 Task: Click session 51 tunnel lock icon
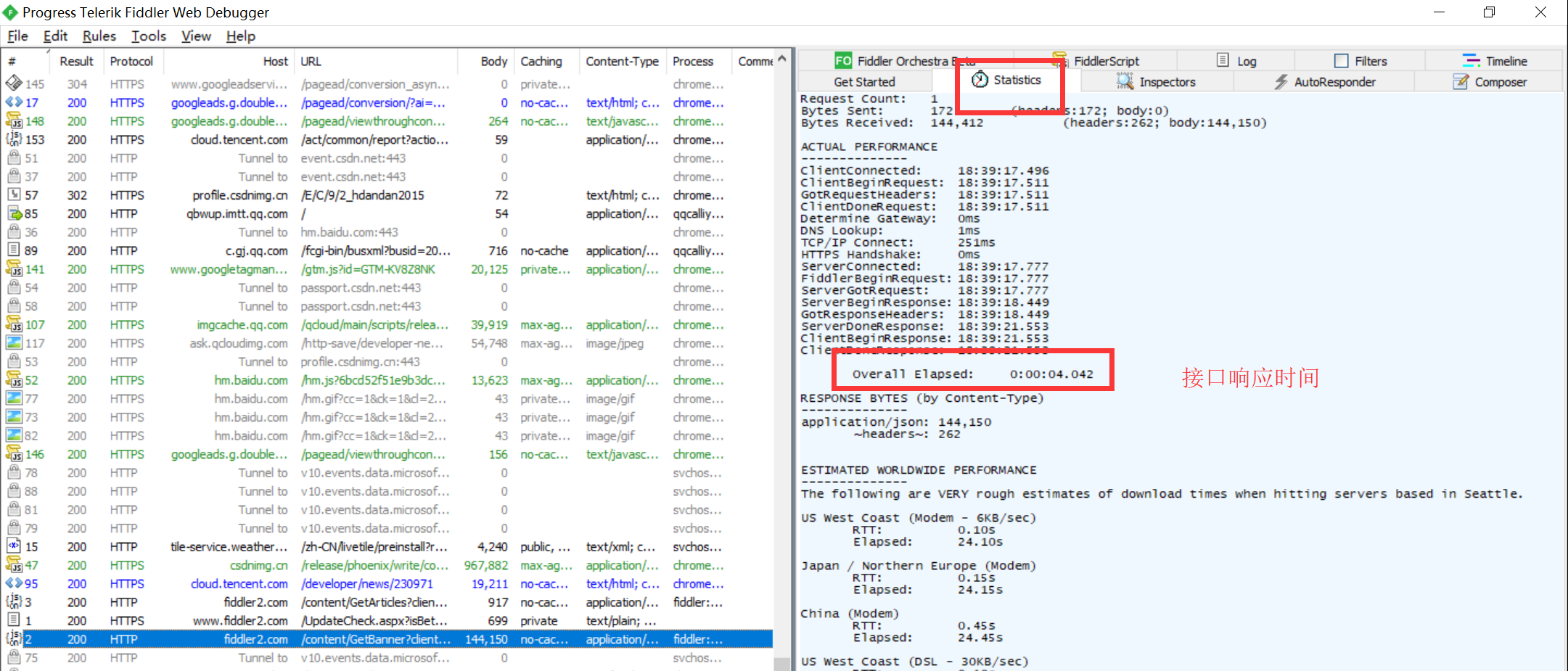coord(14,157)
